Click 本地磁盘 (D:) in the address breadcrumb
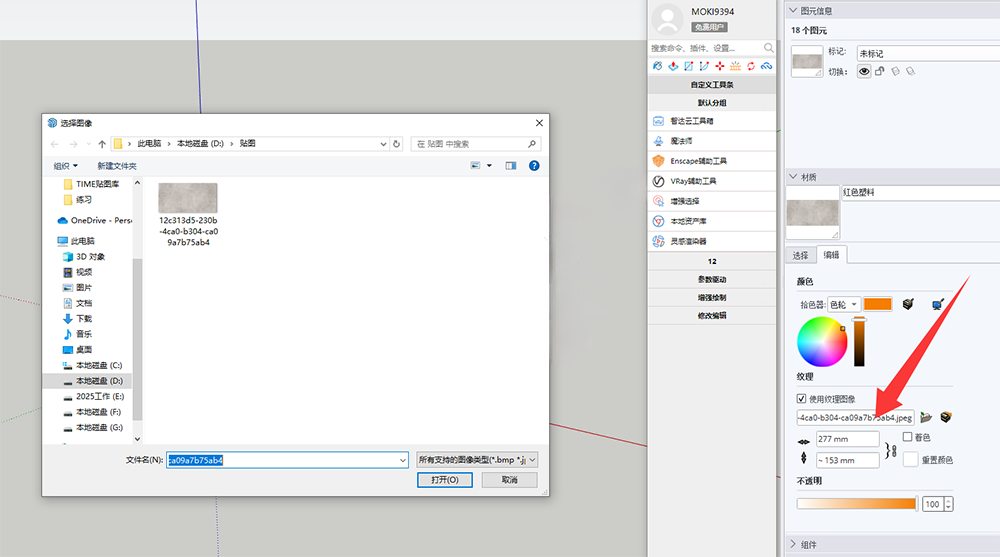The height and width of the screenshot is (557, 1000). click(x=200, y=144)
